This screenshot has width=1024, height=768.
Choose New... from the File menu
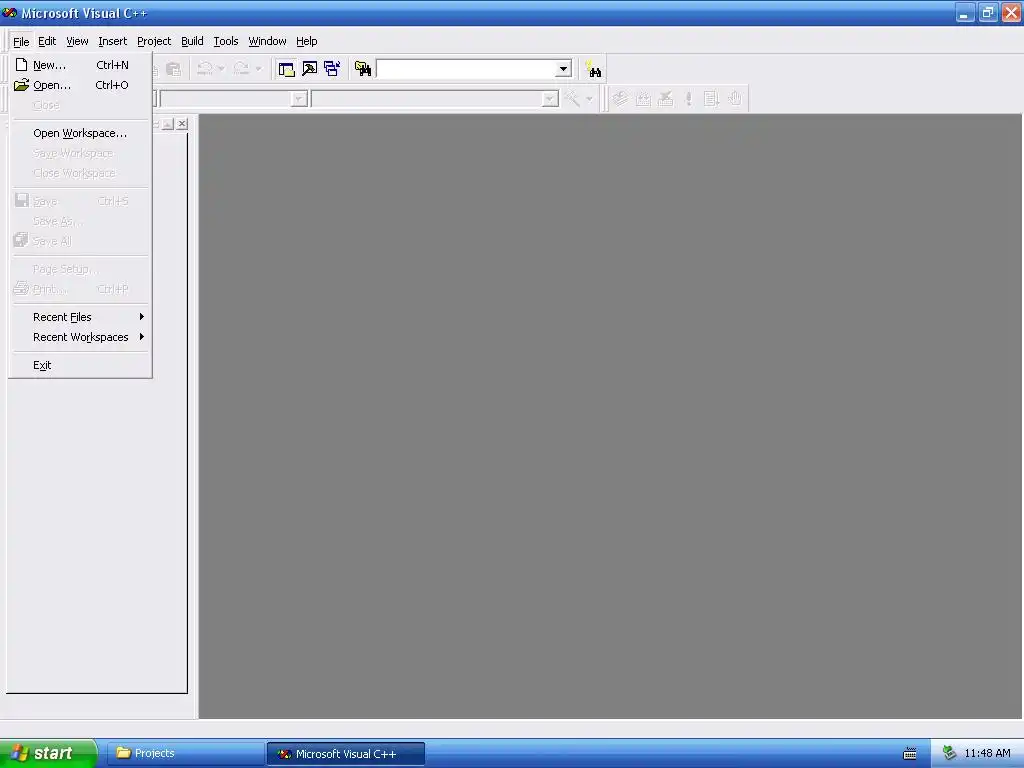pyautogui.click(x=80, y=65)
